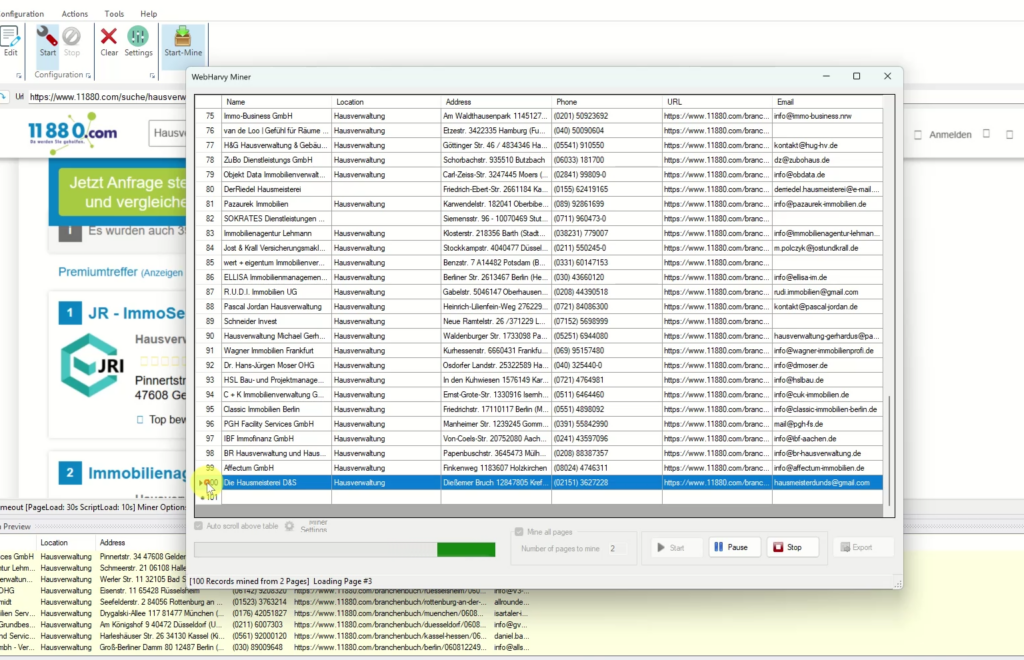
Task: Click the cell 'Pazaurek Immobilien'
Action: pos(277,204)
